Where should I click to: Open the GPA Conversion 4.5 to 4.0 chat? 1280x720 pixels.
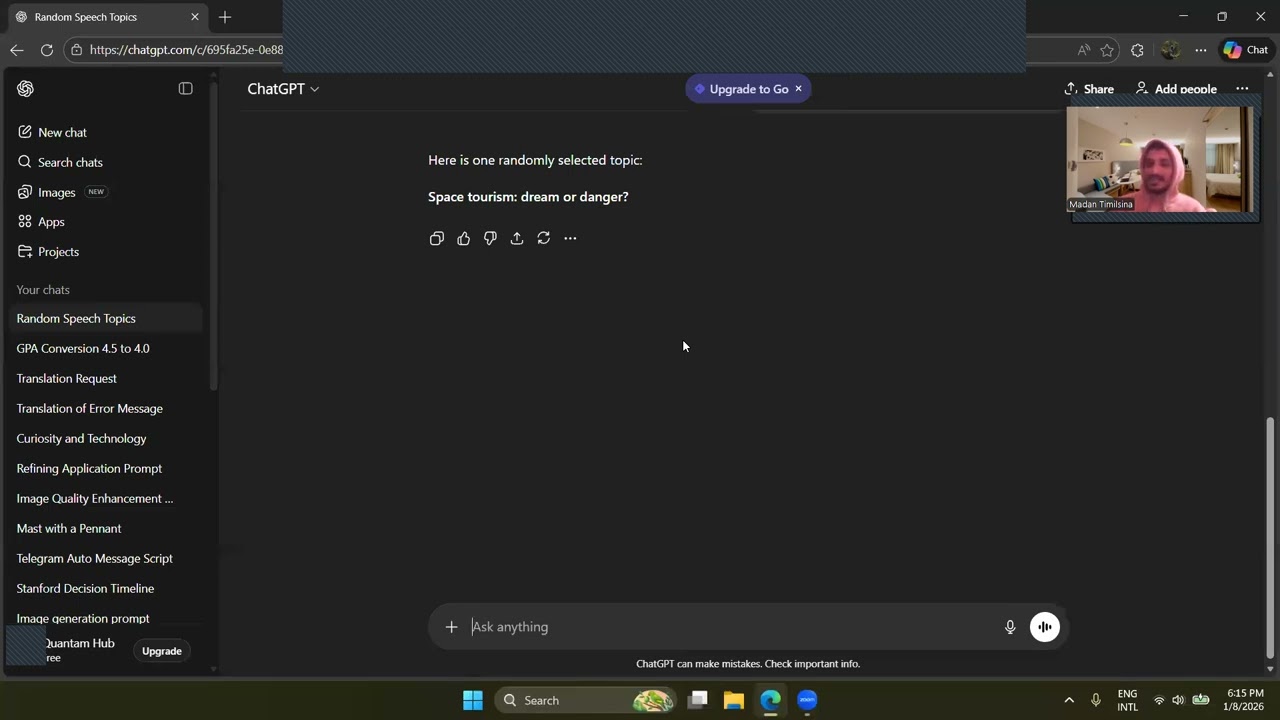click(x=83, y=348)
